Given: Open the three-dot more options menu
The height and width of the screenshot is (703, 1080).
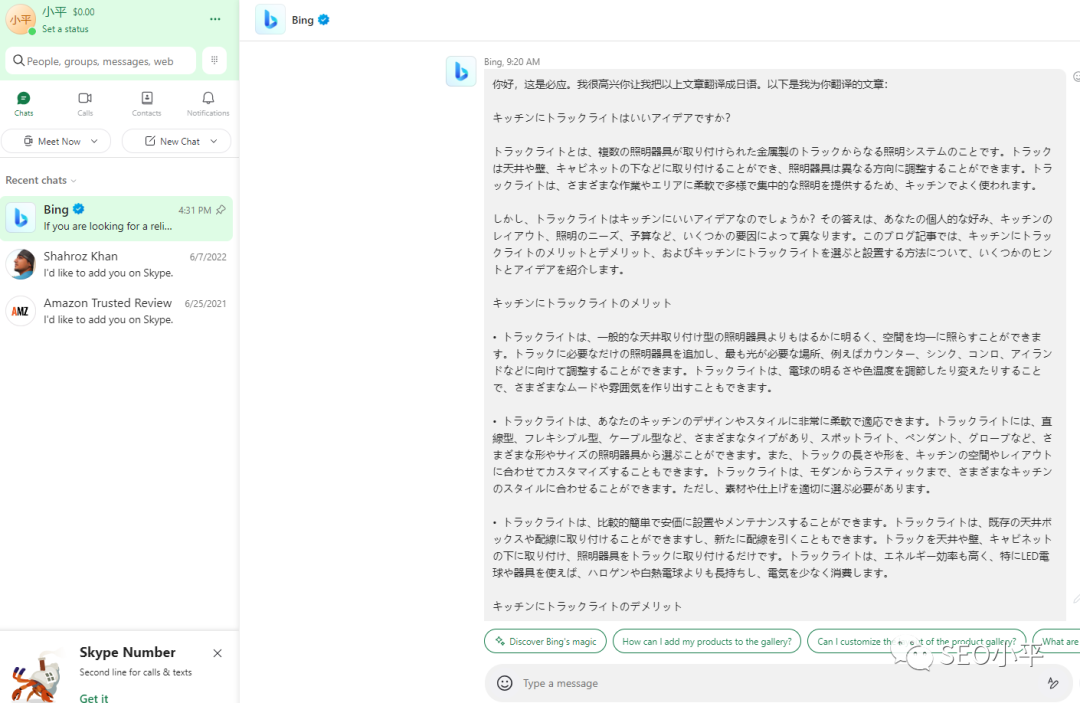Looking at the screenshot, I should [x=215, y=19].
